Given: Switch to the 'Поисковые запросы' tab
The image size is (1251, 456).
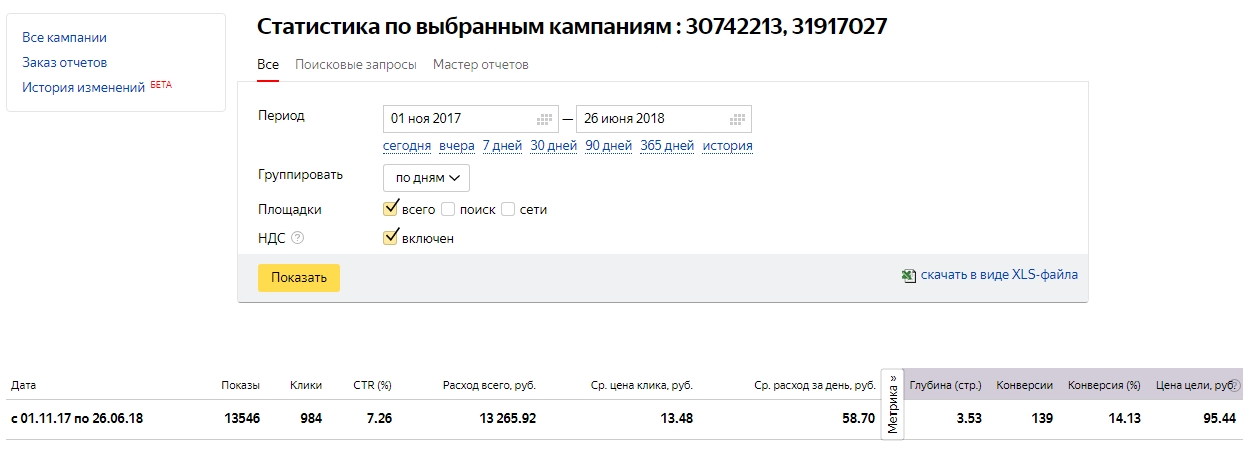Looking at the screenshot, I should (x=355, y=65).
